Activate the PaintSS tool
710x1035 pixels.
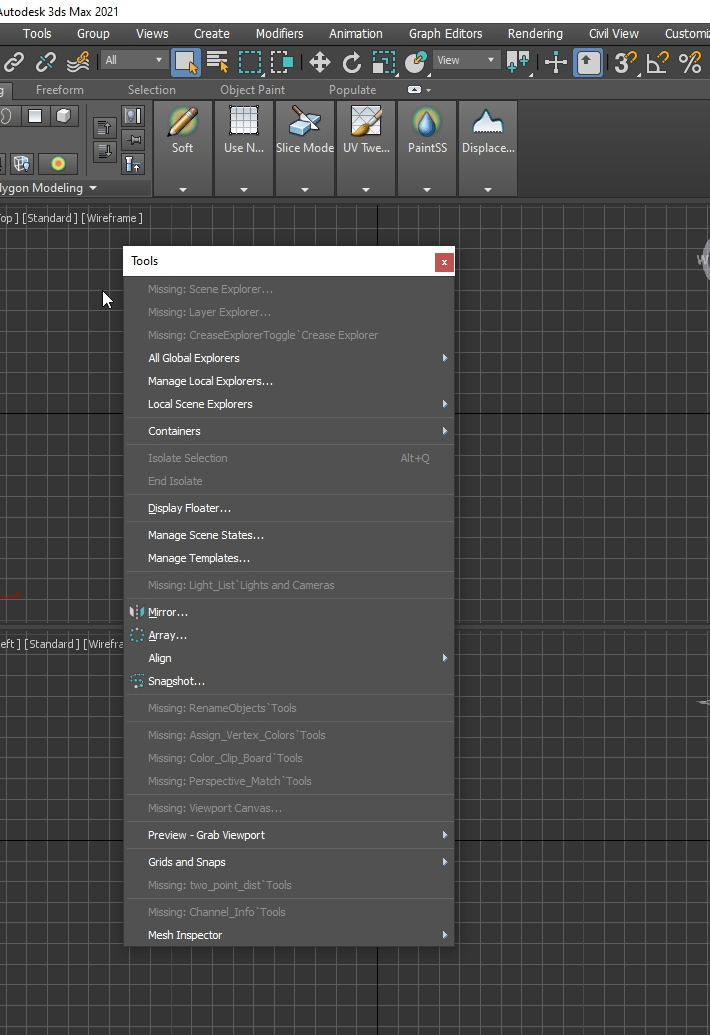click(427, 130)
